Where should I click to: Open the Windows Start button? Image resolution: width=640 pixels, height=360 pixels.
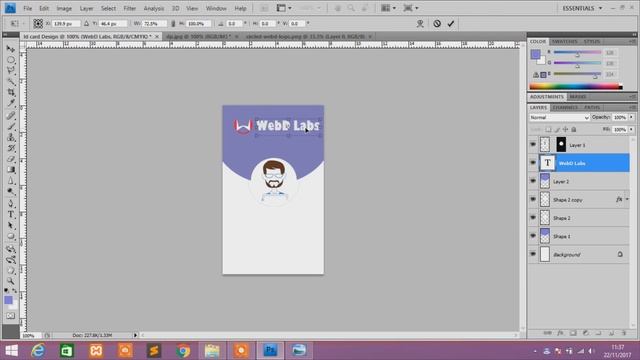point(11,350)
